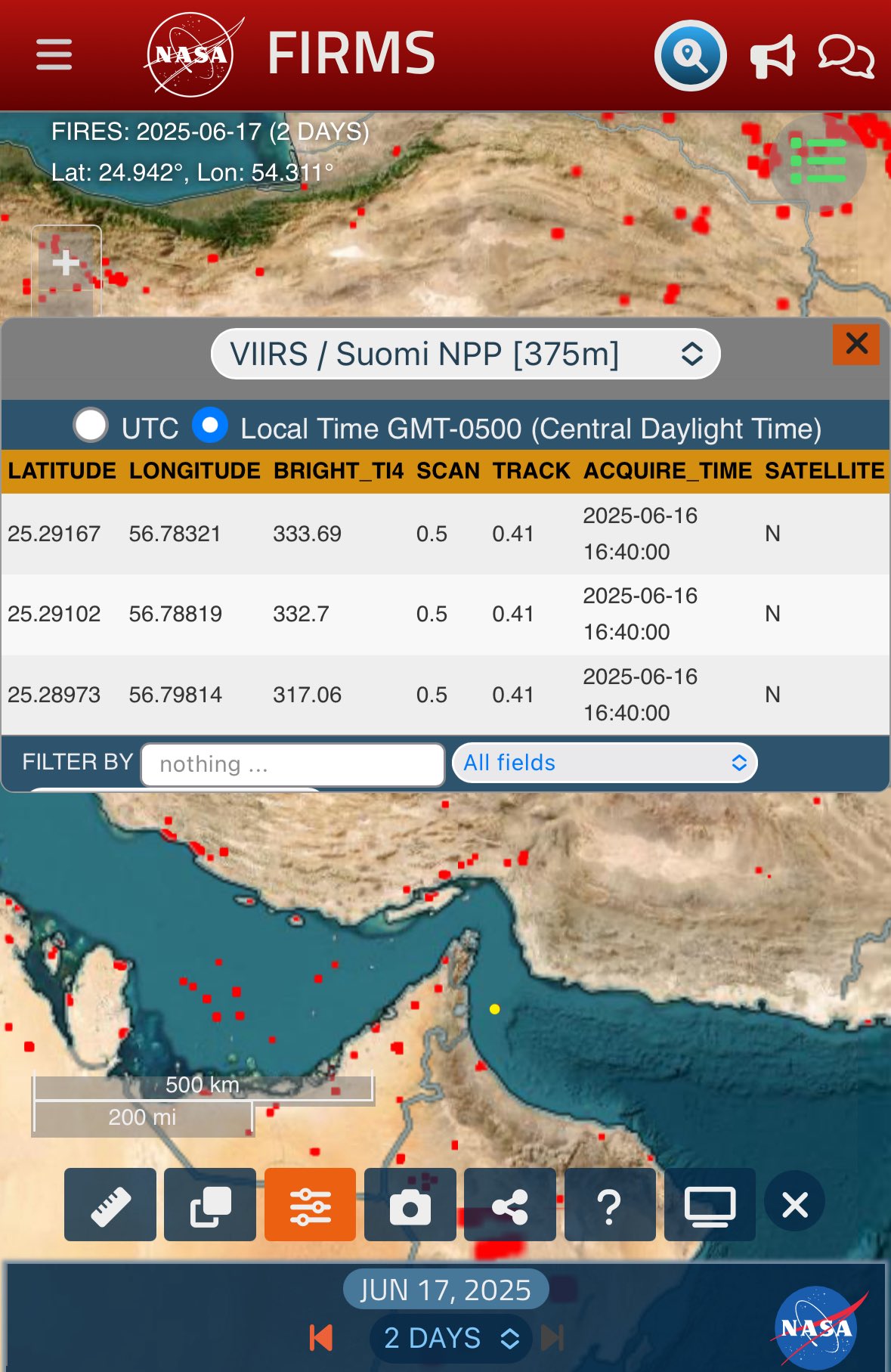891x1372 pixels.
Task: Select the Local Time GMT-0500 radio button
Action: tap(209, 425)
